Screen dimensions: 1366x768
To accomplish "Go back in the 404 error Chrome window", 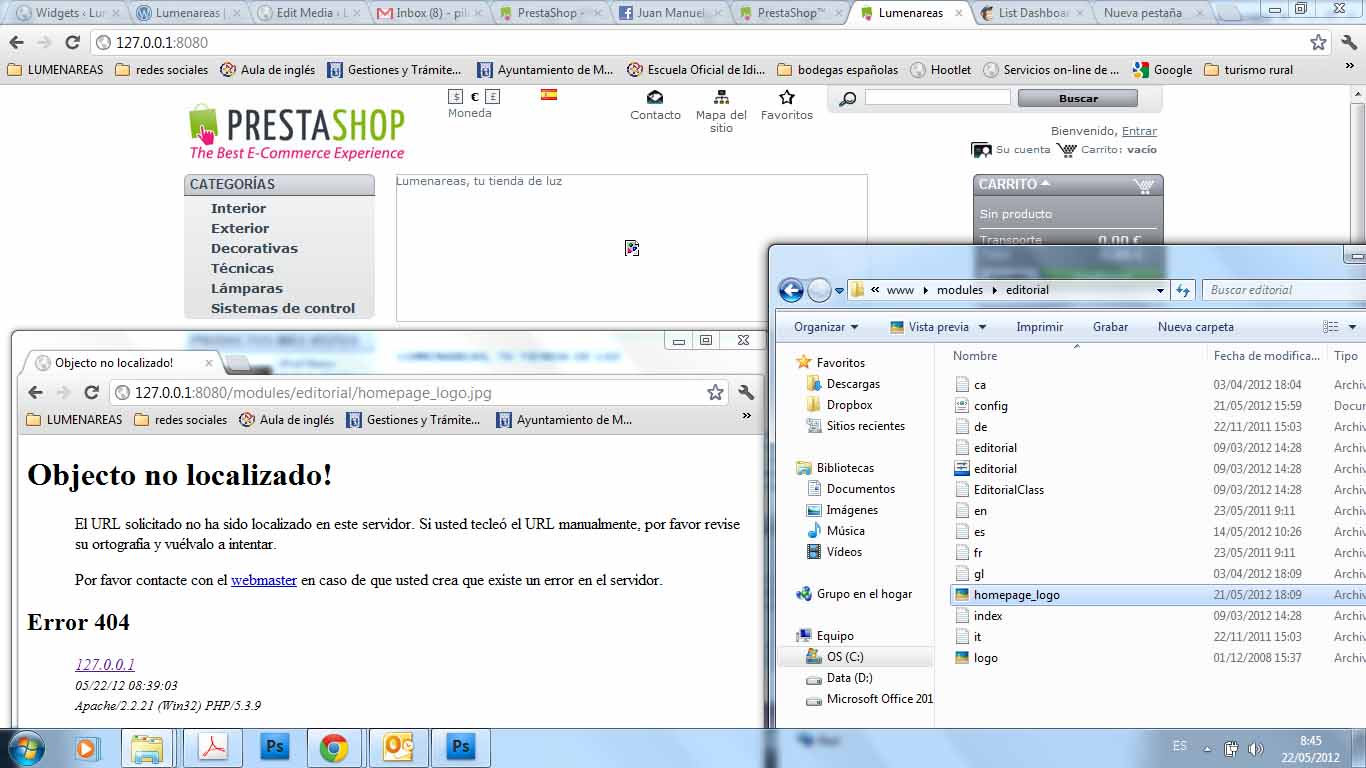I will [35, 393].
